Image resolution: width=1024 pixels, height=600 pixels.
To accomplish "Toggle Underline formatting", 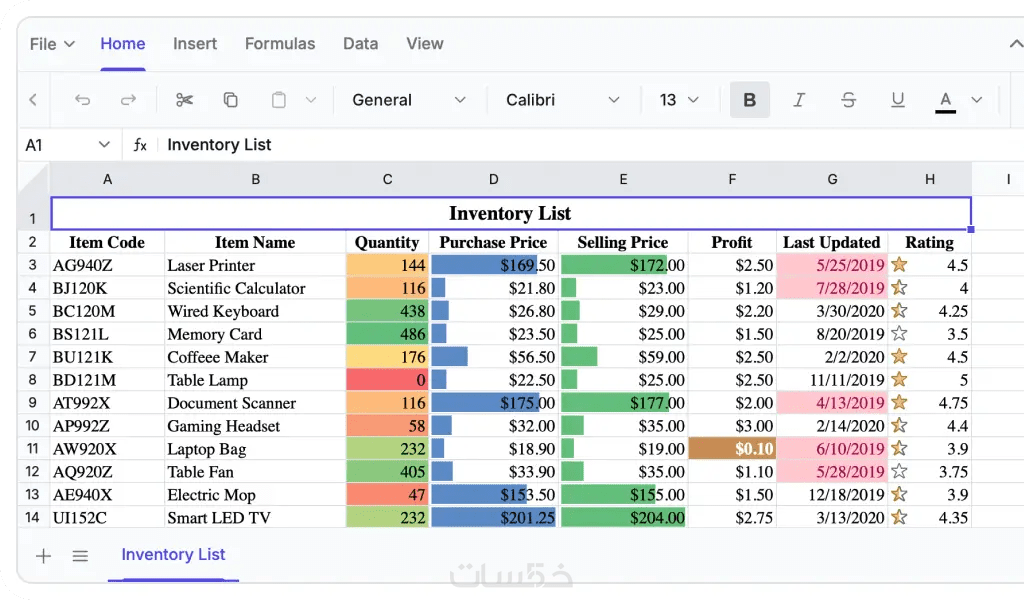I will pos(897,100).
